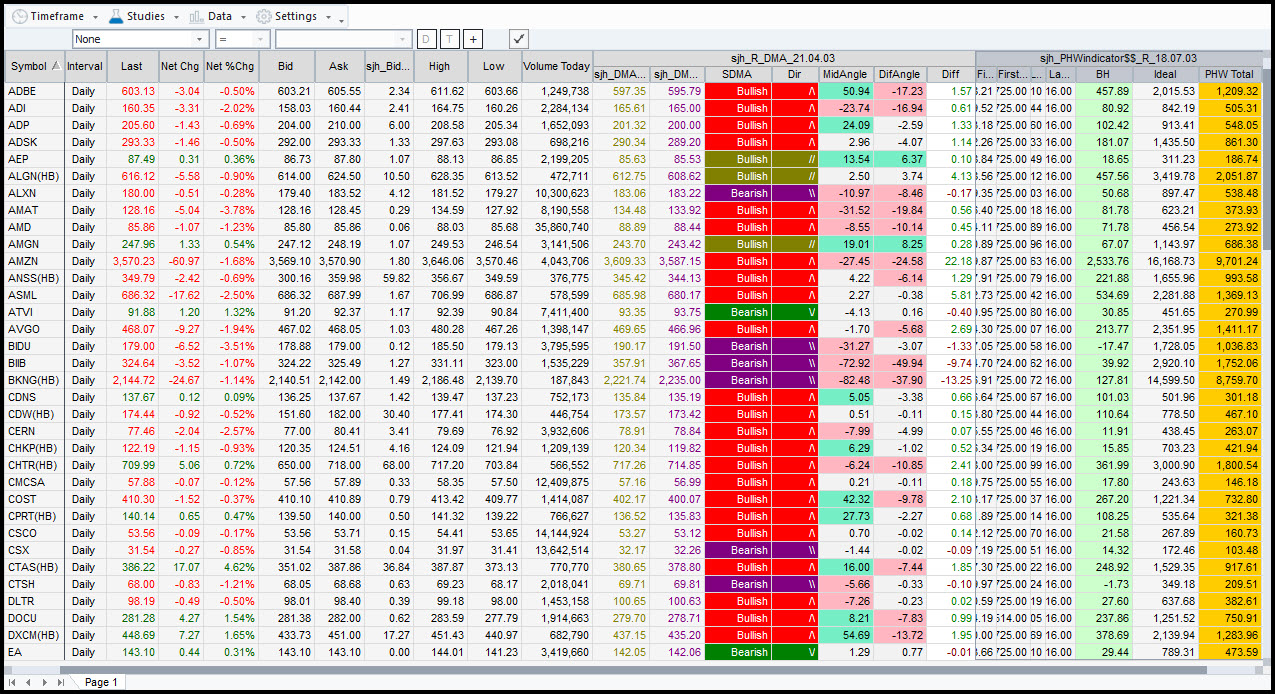Go to the previous page icon

coord(28,682)
